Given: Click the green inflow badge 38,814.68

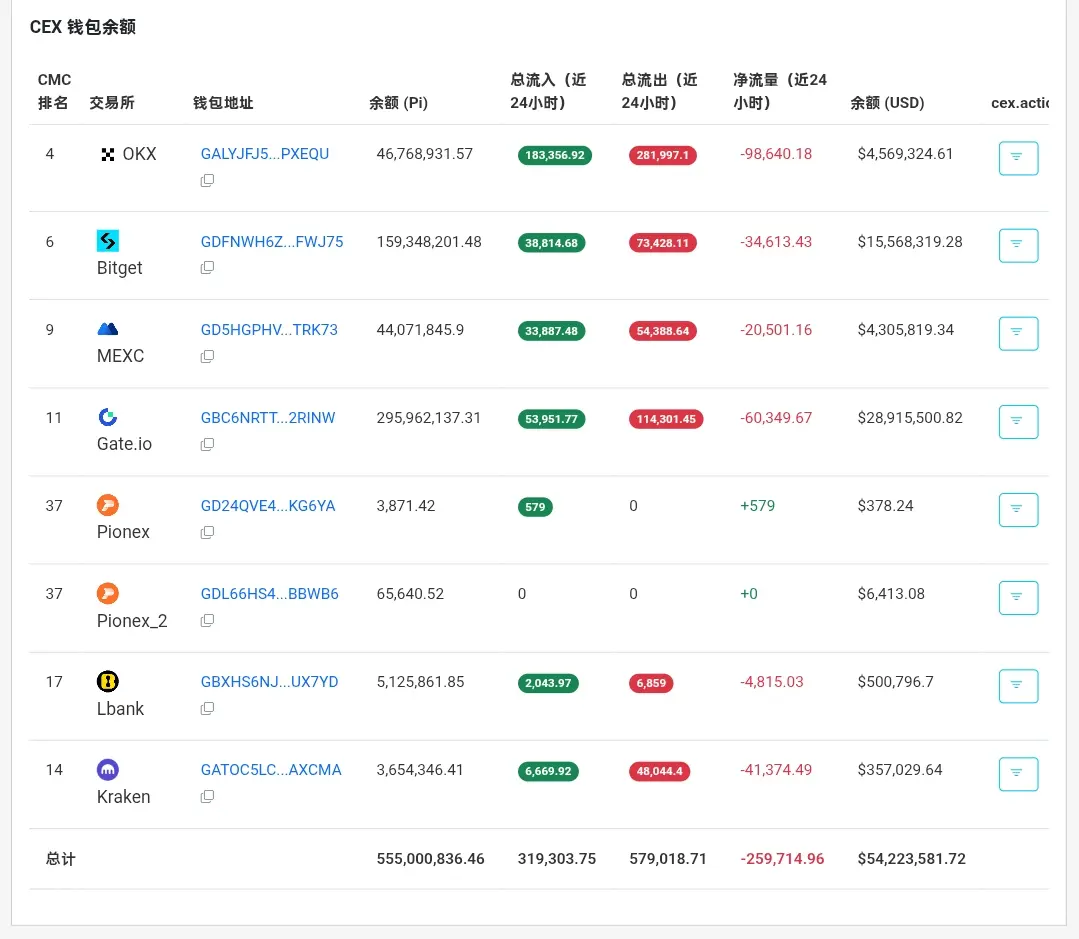Looking at the screenshot, I should tap(551, 243).
